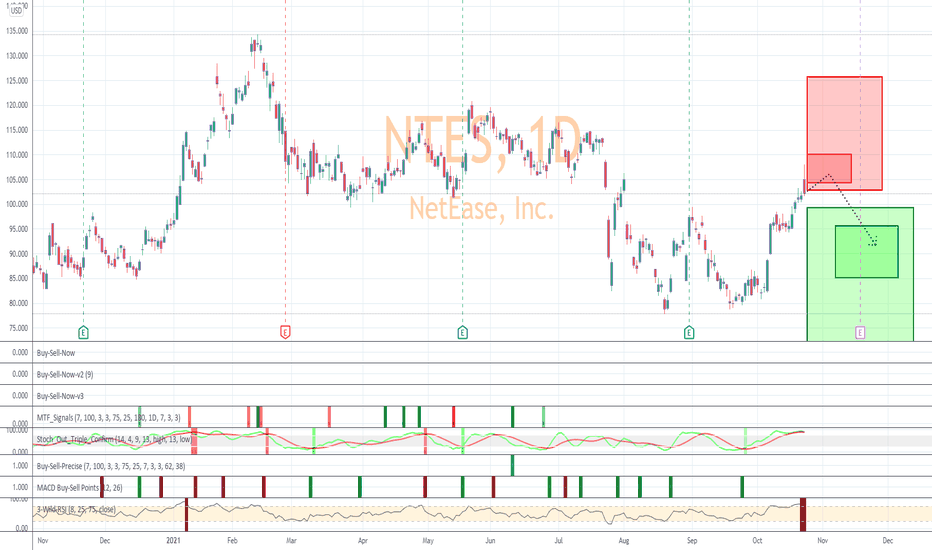The height and width of the screenshot is (550, 932).
Task: Click the MTF_Signals indicator label
Action: coord(109,418)
